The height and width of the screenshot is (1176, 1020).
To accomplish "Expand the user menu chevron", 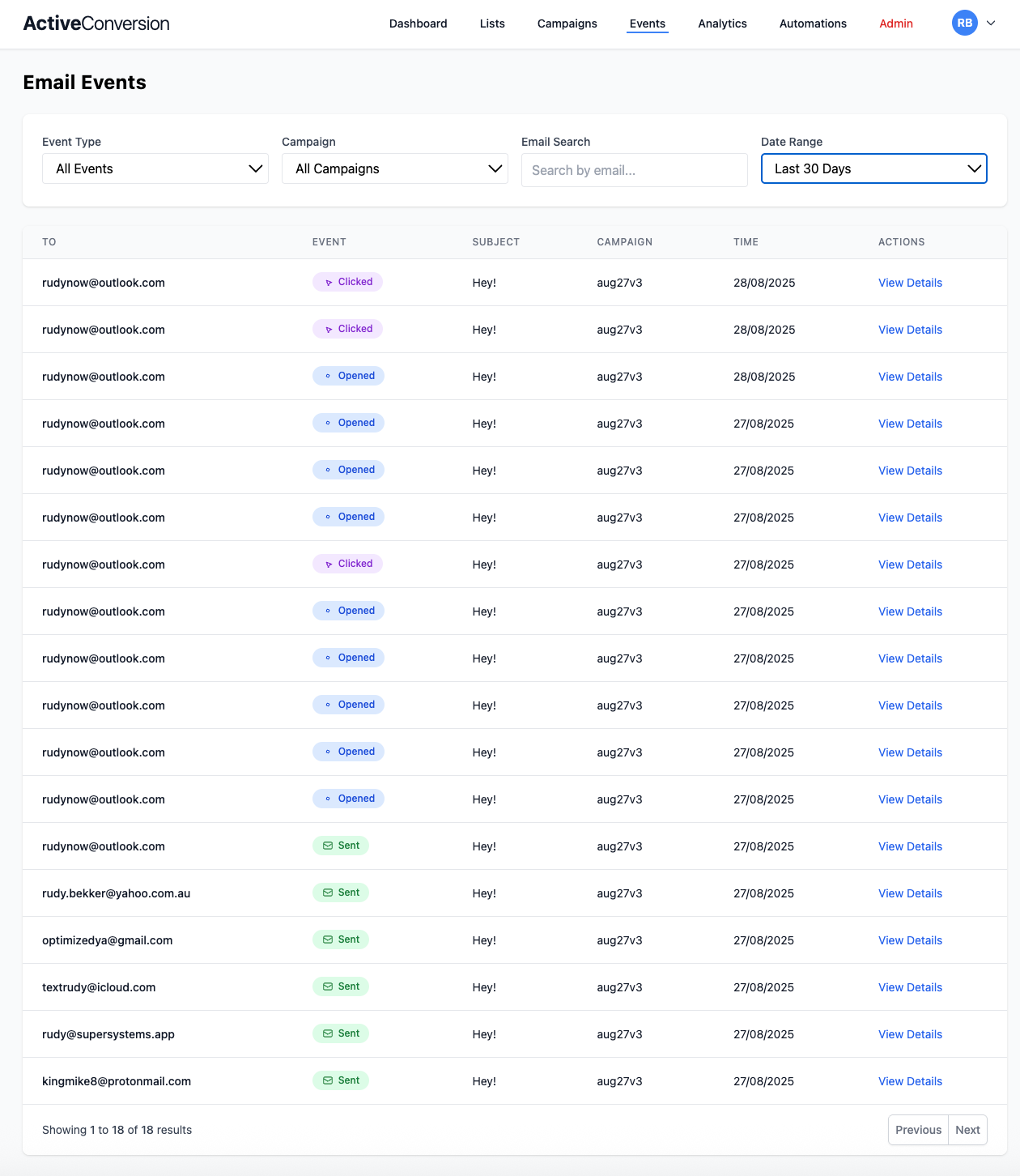I will [x=991, y=23].
